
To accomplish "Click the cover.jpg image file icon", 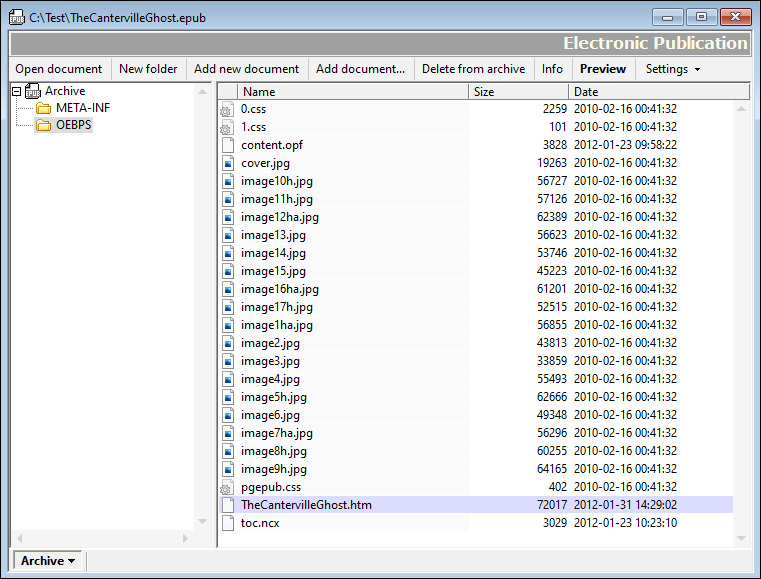I will click(228, 163).
